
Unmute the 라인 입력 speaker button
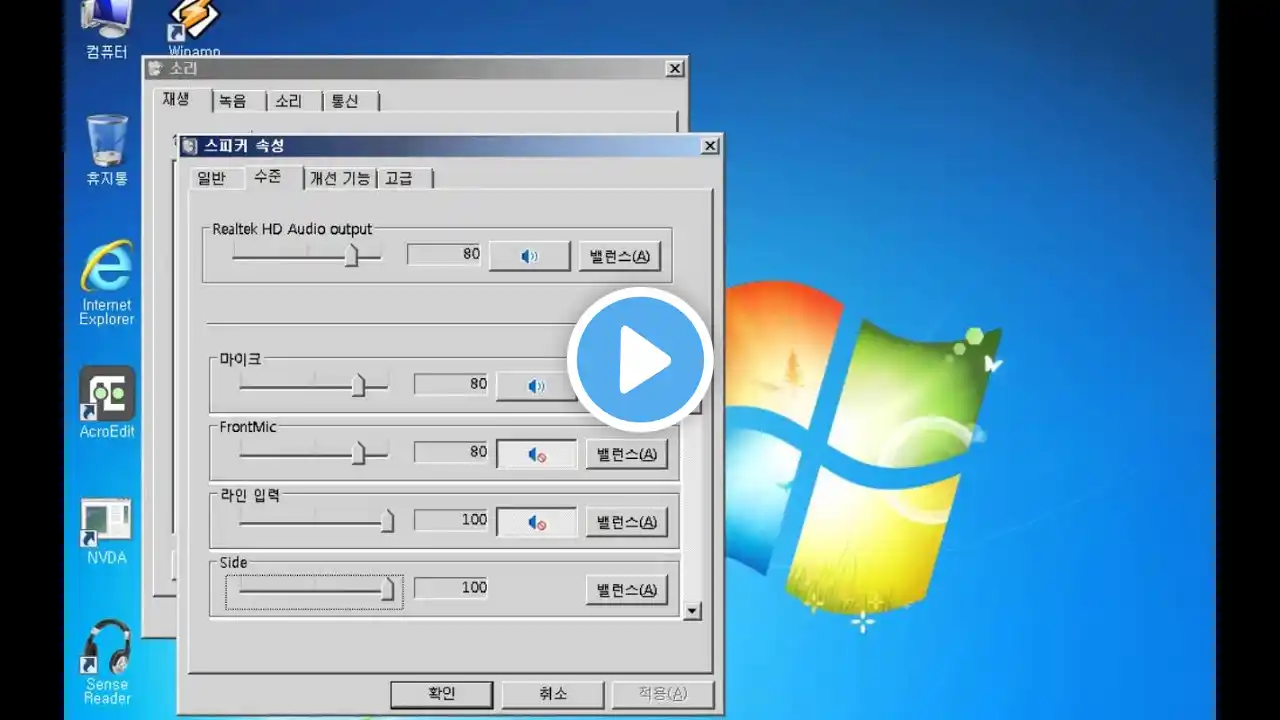[x=537, y=522]
